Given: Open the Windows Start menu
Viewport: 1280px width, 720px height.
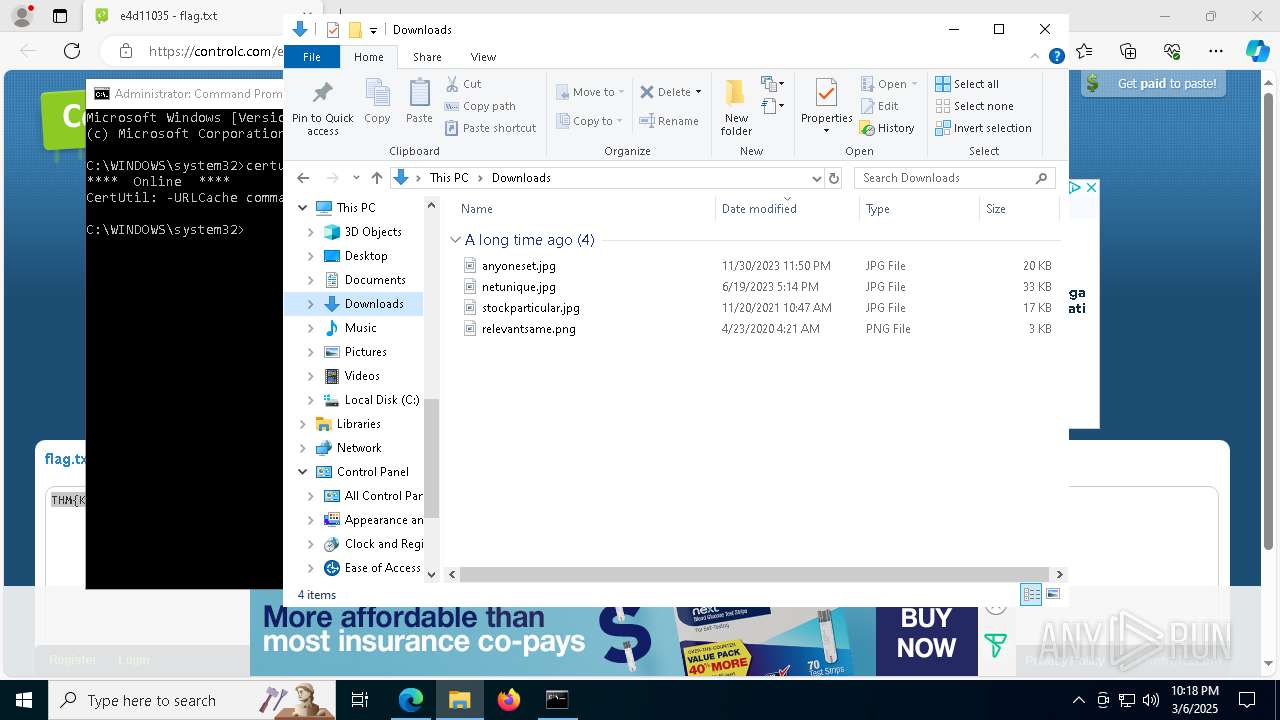Looking at the screenshot, I should [x=23, y=700].
